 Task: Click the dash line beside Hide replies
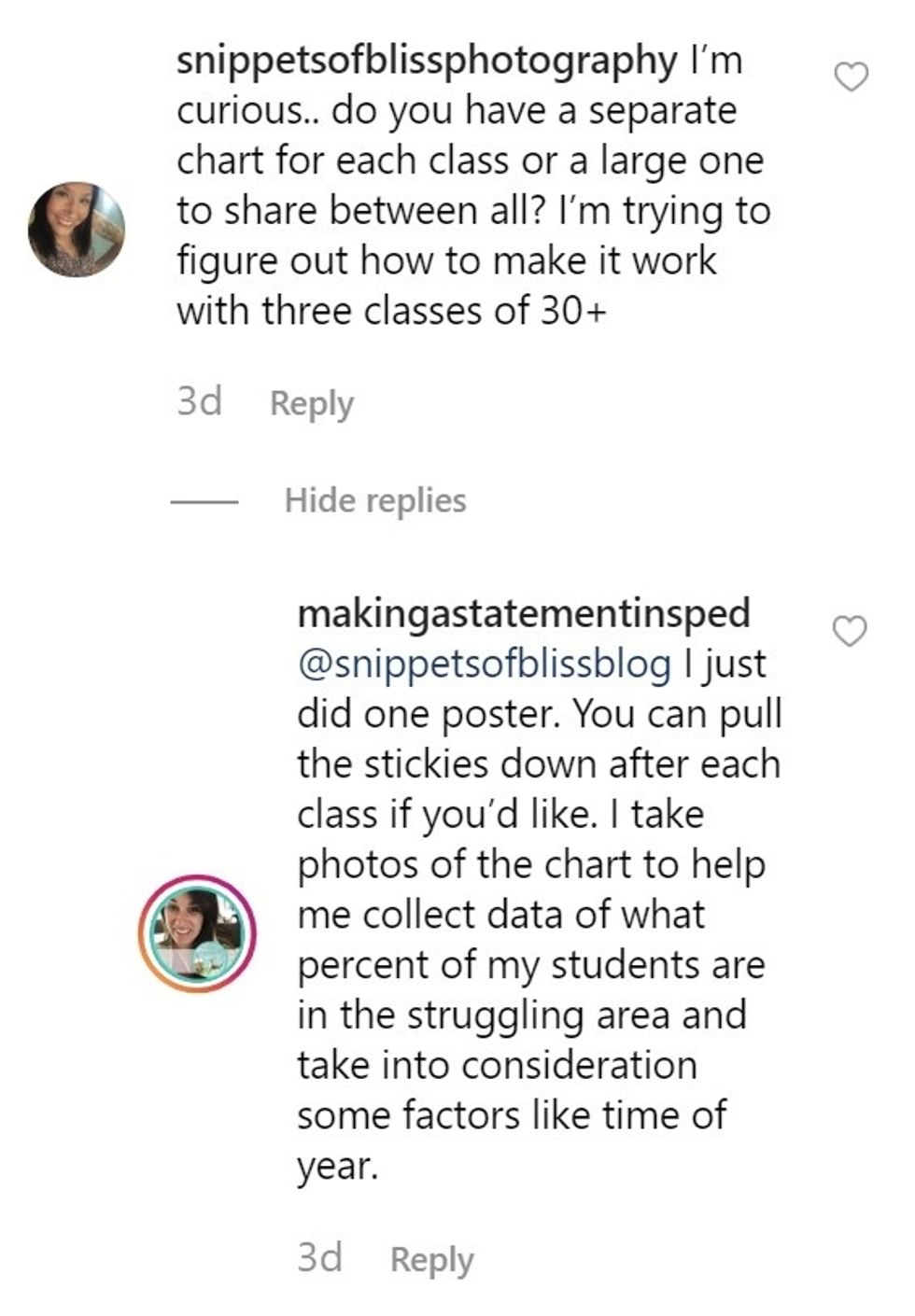(x=204, y=501)
